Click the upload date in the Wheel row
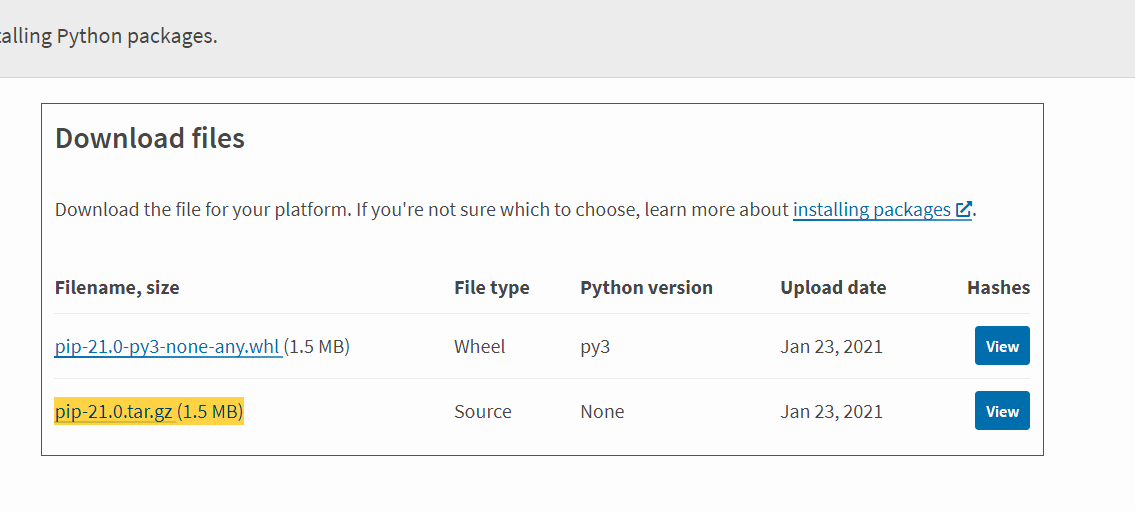 coord(831,347)
